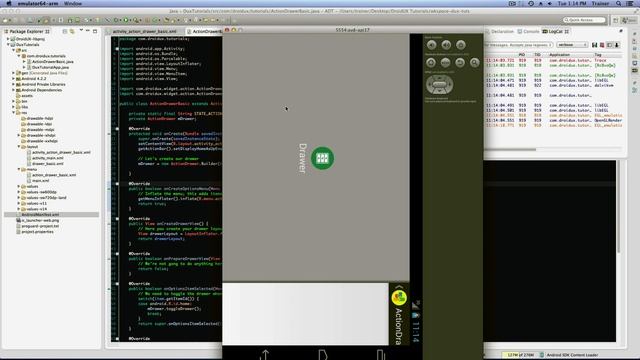Click the Spotlight search icon in menu bar
The width and height of the screenshot is (640, 360).
pyautogui.click(x=618, y=3)
